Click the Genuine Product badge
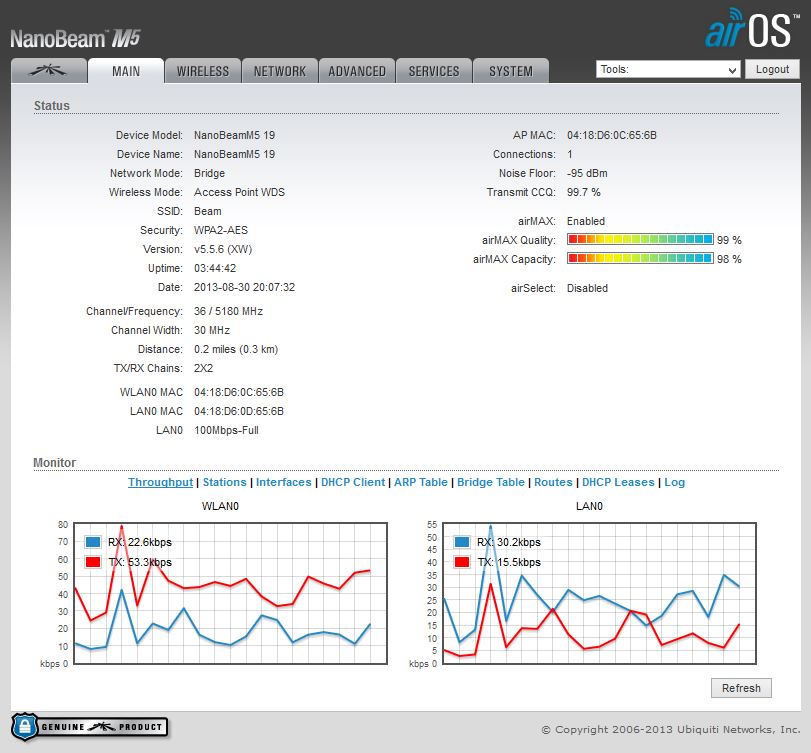This screenshot has height=753, width=811. tap(89, 727)
